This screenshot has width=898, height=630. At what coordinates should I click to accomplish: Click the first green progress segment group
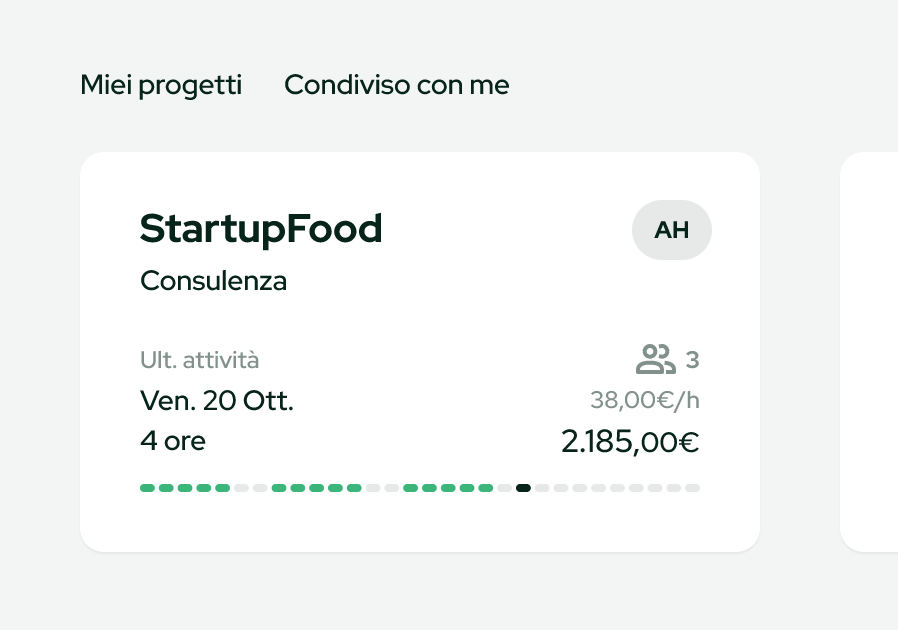[185, 488]
